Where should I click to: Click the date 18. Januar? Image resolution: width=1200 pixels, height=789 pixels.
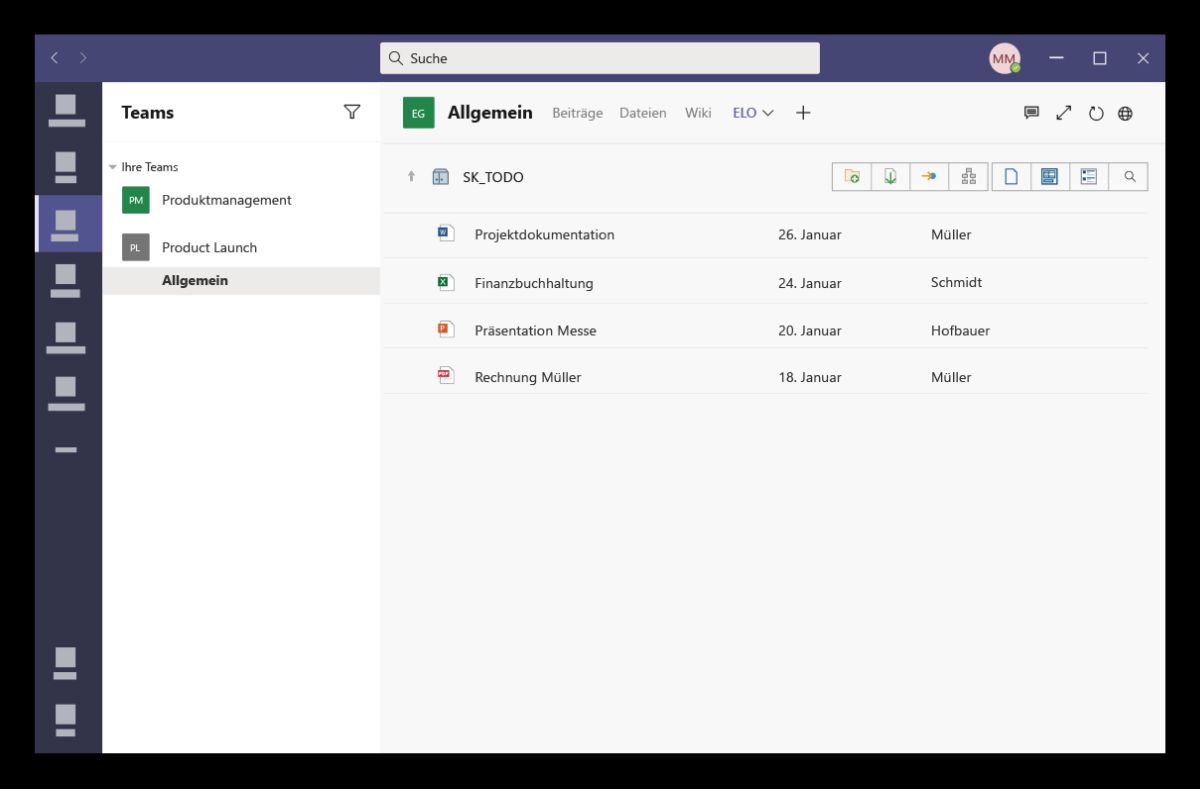[810, 377]
